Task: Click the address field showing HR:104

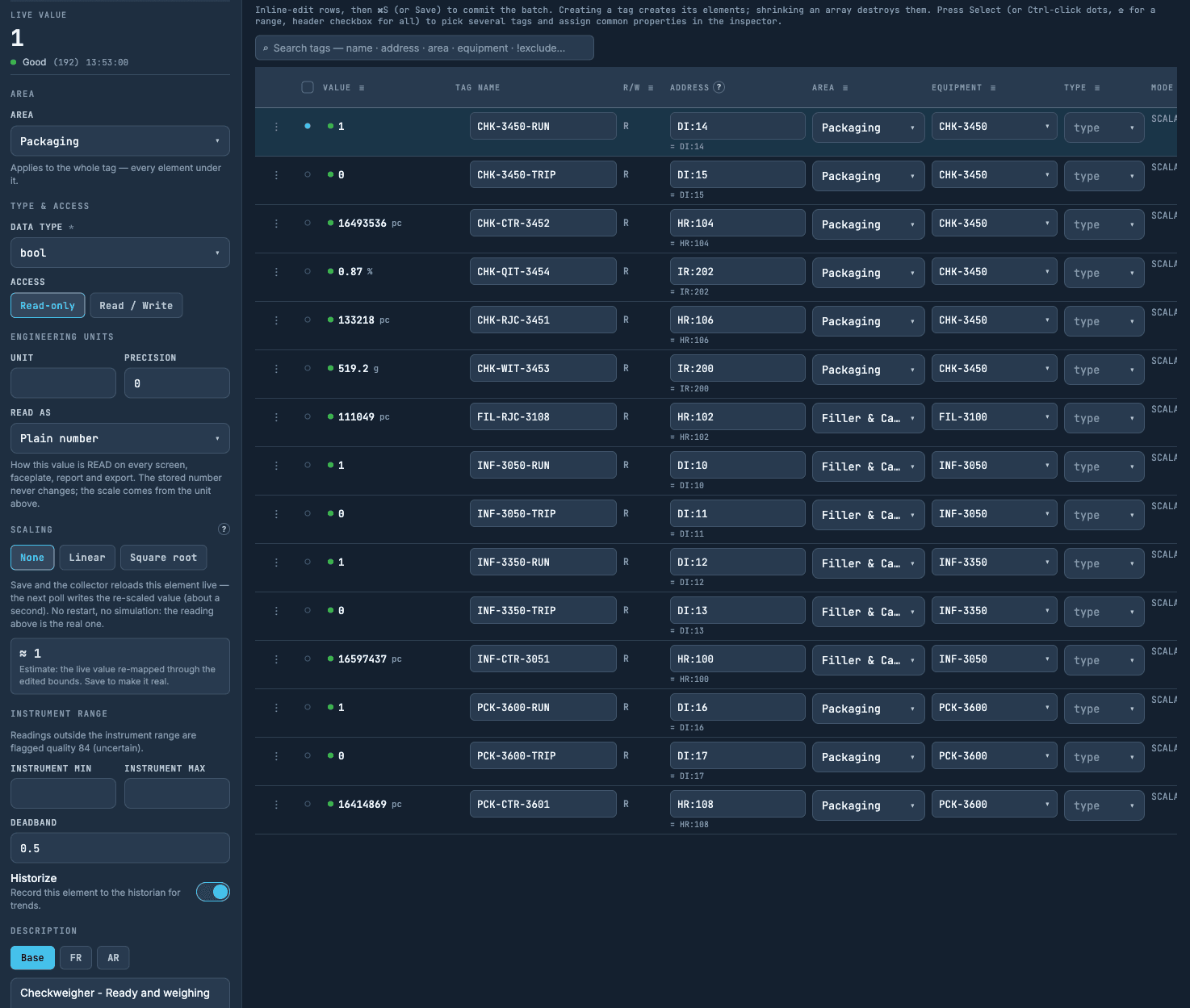Action: pyautogui.click(x=737, y=224)
